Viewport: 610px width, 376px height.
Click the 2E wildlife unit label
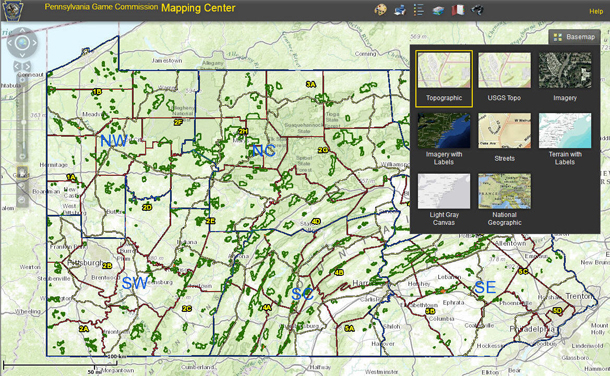210,220
